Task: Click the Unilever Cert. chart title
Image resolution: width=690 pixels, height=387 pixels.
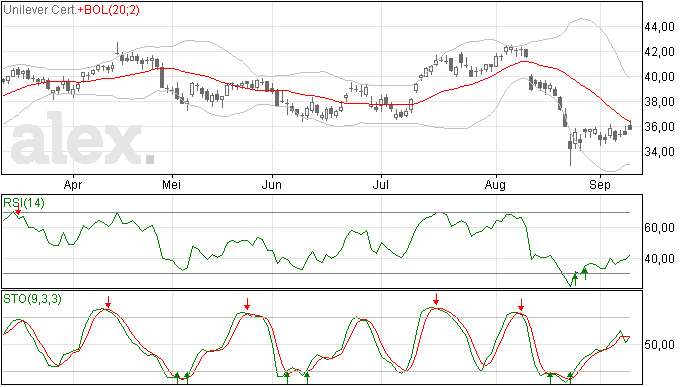Action: pyautogui.click(x=40, y=10)
